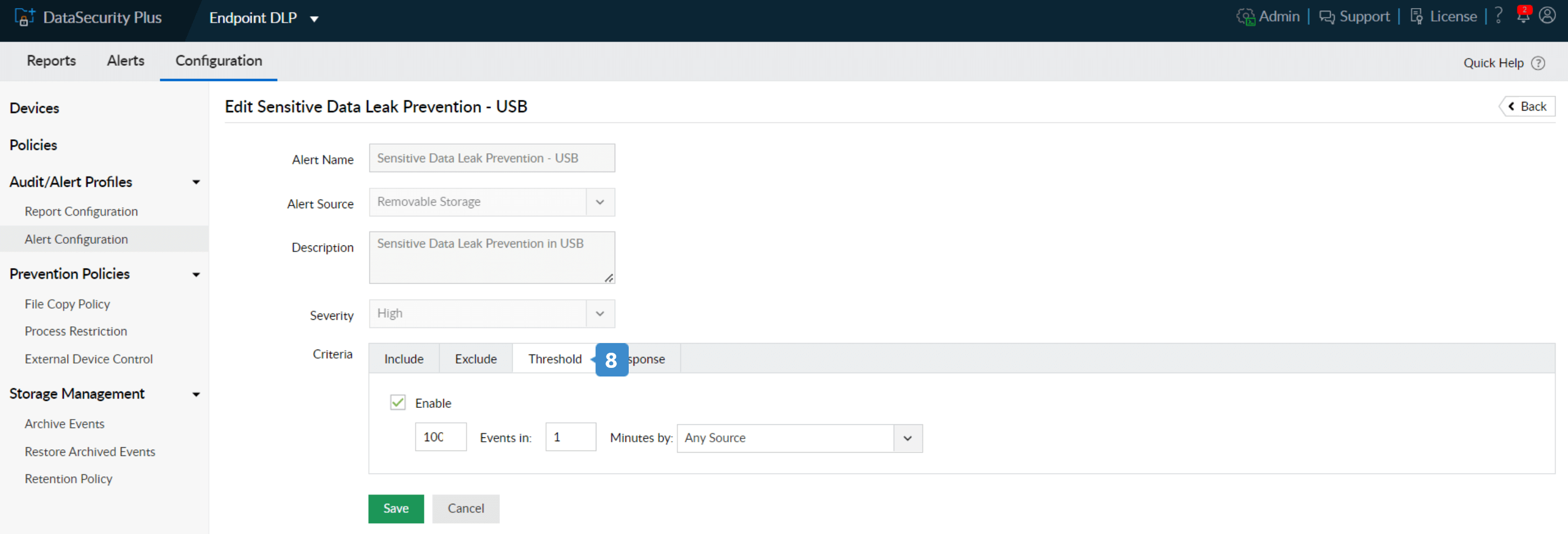The width and height of the screenshot is (1568, 534).
Task: Open Policies in the sidebar
Action: pyautogui.click(x=33, y=146)
